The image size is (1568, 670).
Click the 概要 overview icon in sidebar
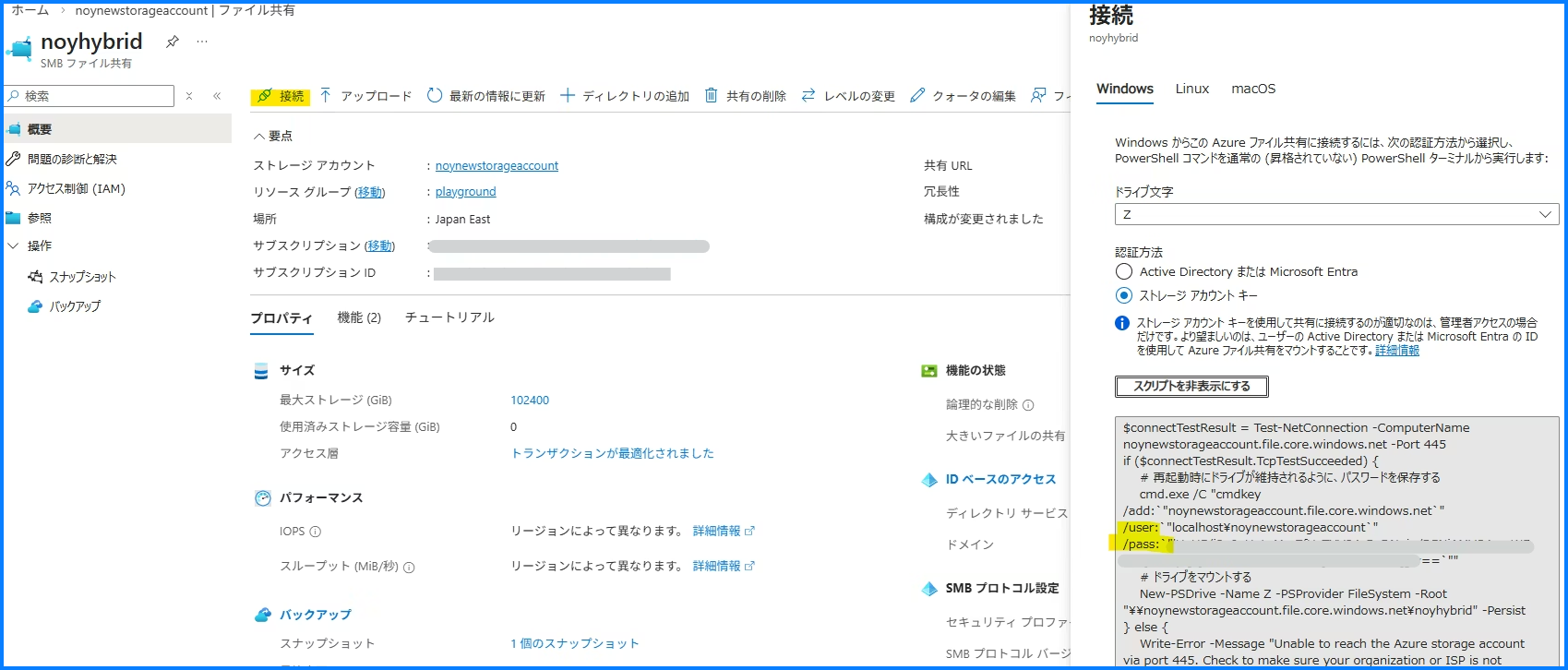[14, 129]
